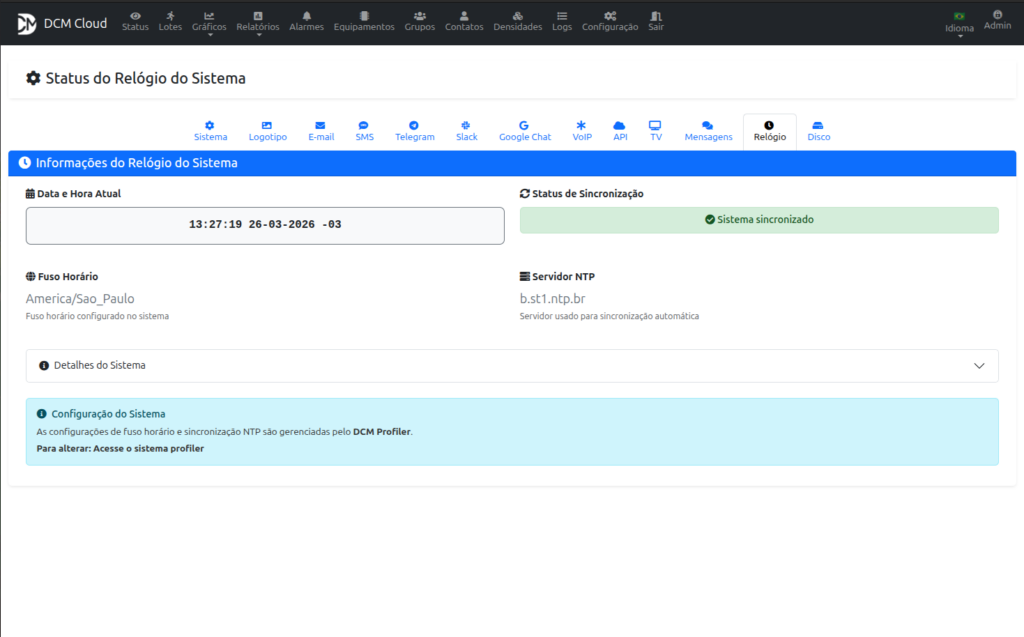
Task: Click the Sistema sincronizado status banner
Action: 759,220
